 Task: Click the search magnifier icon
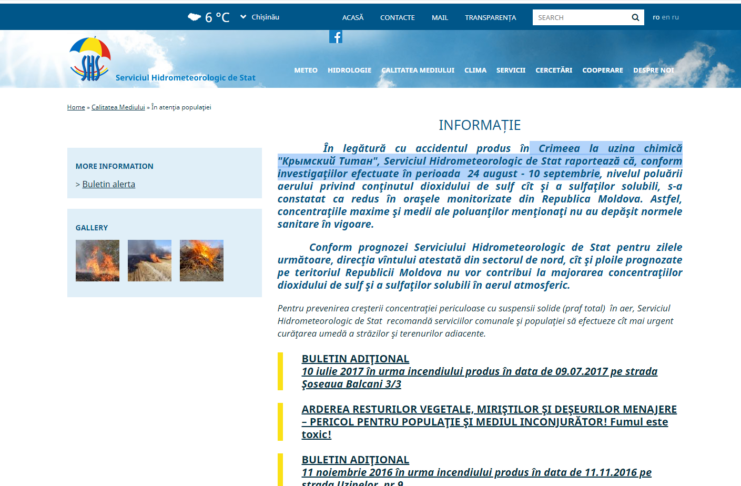[635, 17]
